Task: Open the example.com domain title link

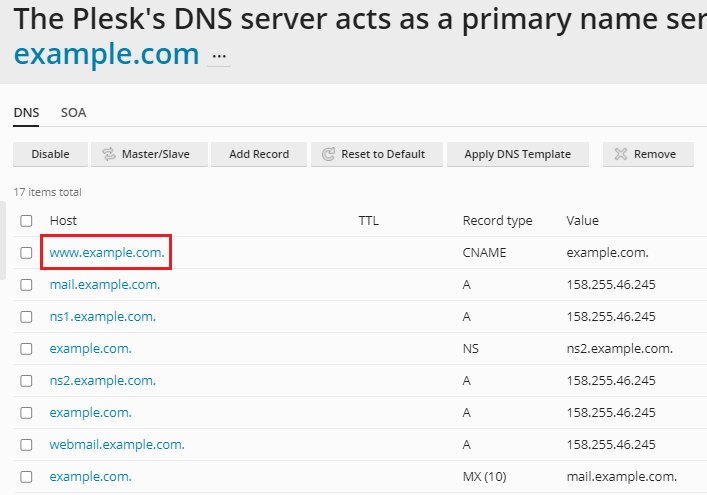Action: pyautogui.click(x=106, y=55)
